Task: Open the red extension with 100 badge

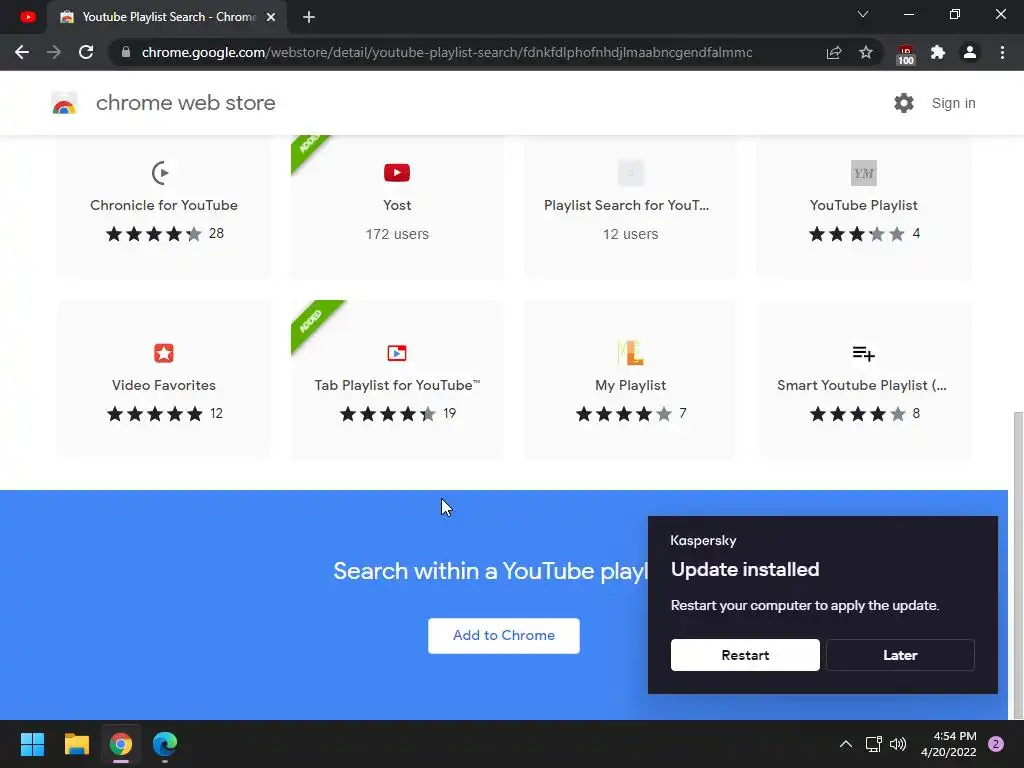Action: (905, 54)
